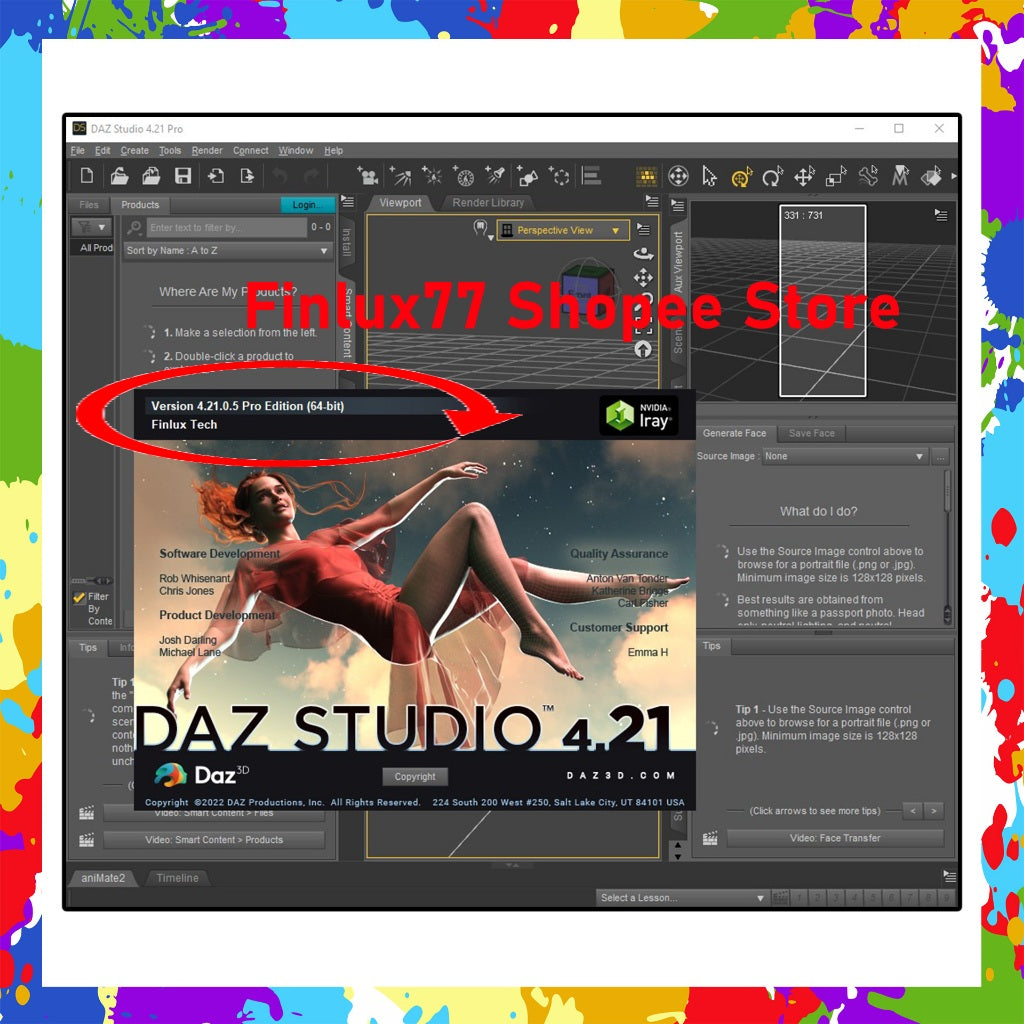Image resolution: width=1024 pixels, height=1024 pixels.
Task: Select the Node Selection pointer tool
Action: pos(710,176)
